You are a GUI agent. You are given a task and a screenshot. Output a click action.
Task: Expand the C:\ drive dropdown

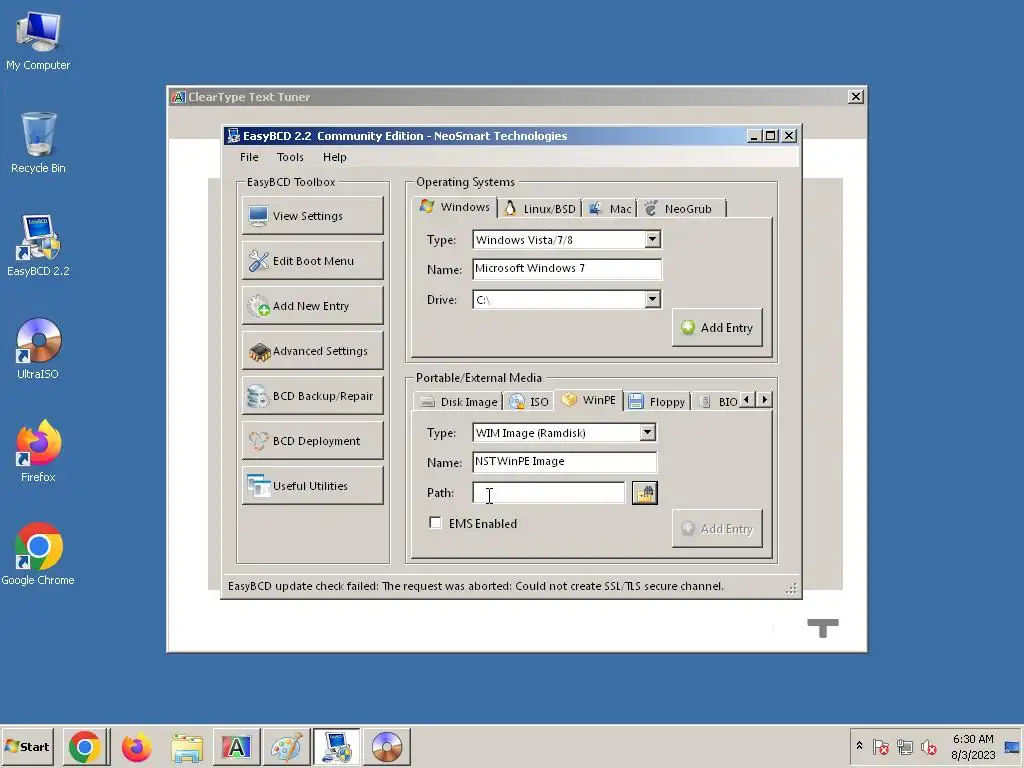point(652,300)
